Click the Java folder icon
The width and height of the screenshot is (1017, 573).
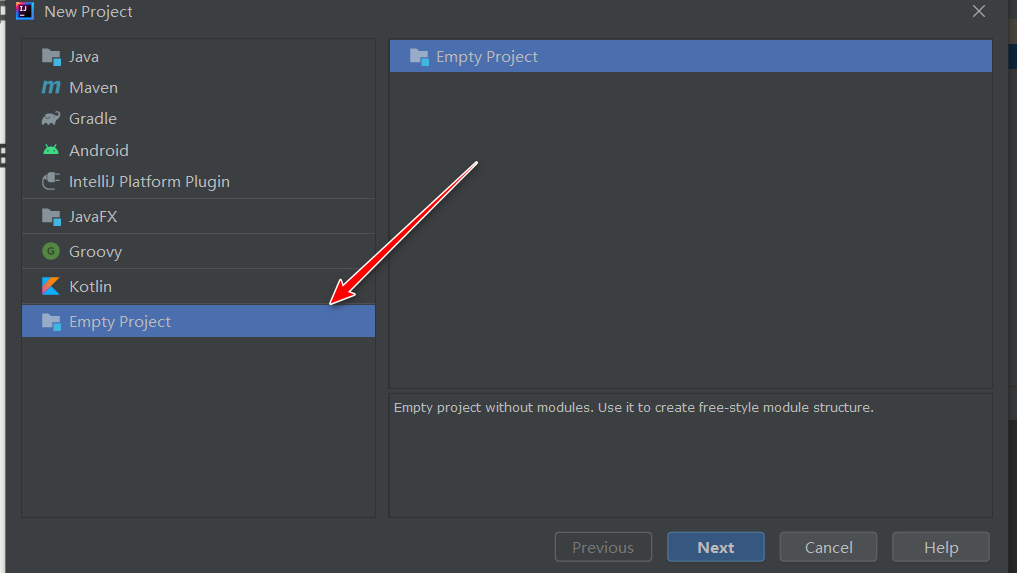51,57
